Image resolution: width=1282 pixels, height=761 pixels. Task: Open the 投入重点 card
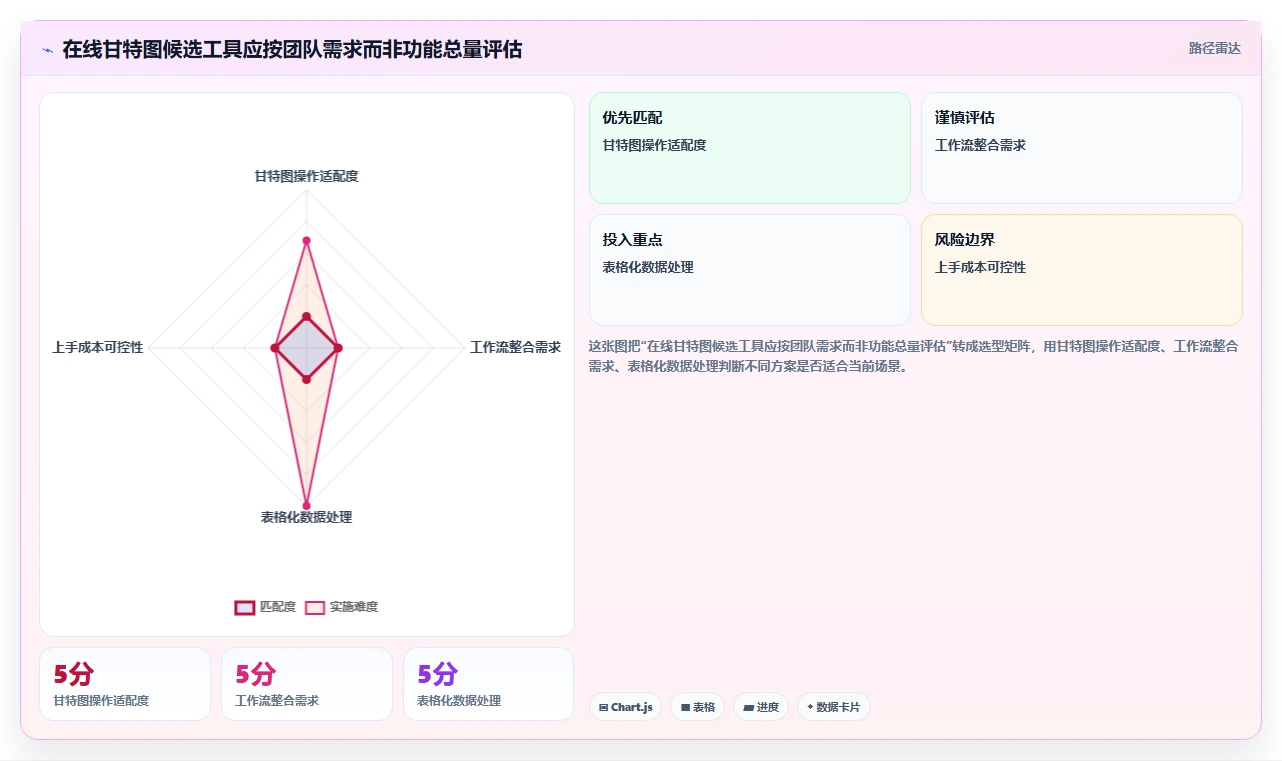tap(750, 270)
